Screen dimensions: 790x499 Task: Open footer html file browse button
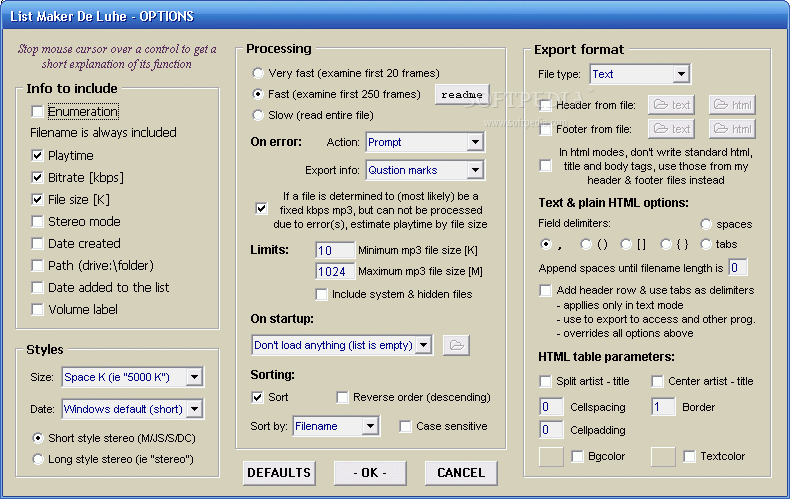(x=733, y=129)
